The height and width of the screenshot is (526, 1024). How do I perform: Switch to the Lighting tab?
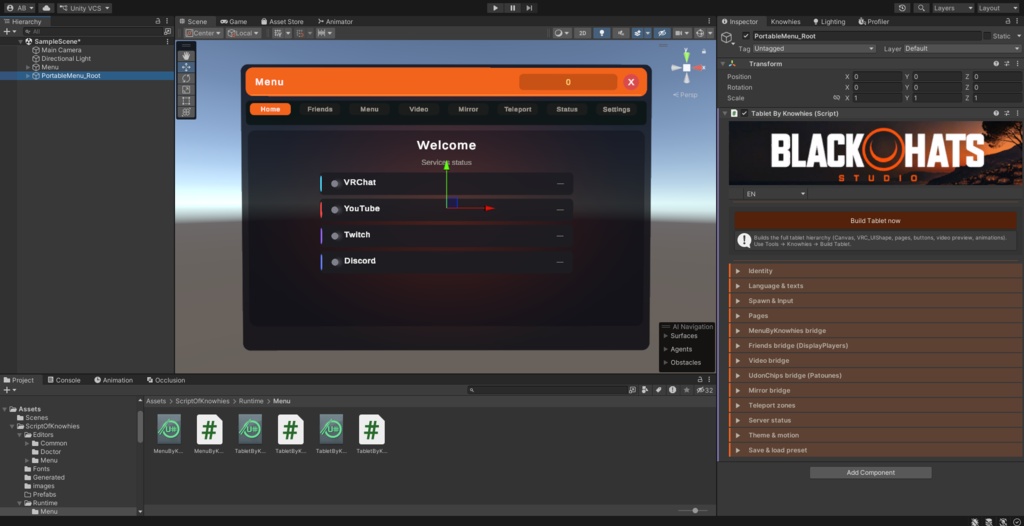pyautogui.click(x=829, y=22)
